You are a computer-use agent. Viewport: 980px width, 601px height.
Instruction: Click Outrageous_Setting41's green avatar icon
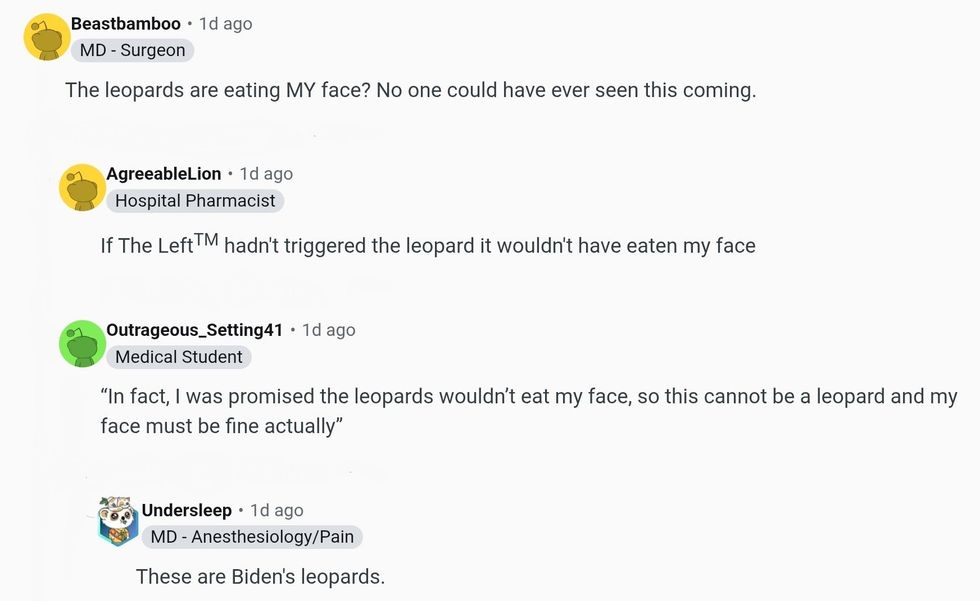tap(82, 344)
